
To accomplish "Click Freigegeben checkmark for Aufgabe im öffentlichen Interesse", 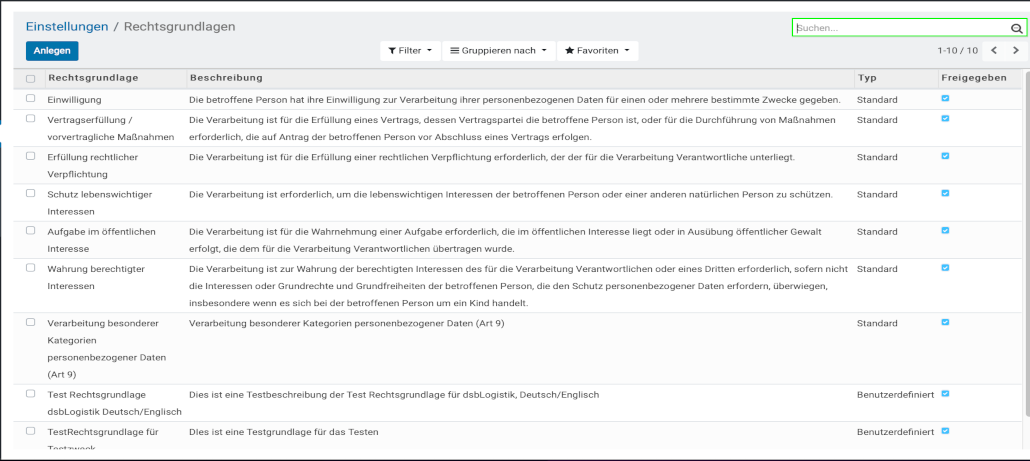I will coord(945,230).
